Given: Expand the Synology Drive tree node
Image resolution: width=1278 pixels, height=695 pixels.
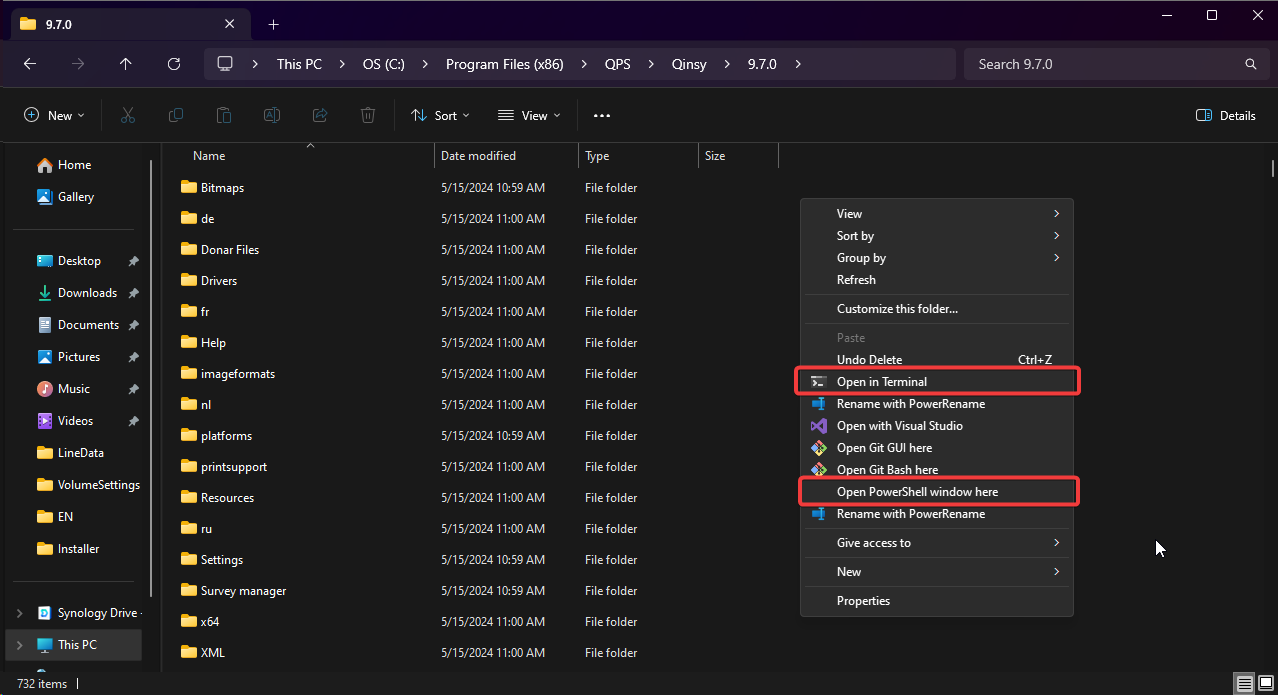Looking at the screenshot, I should pos(19,613).
